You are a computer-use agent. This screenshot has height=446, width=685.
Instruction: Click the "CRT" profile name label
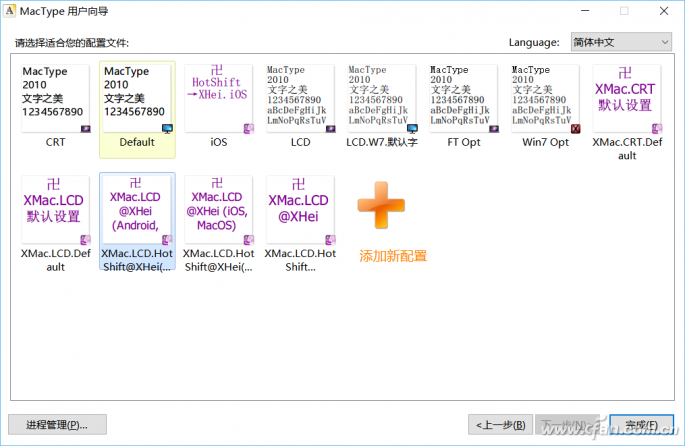(x=55, y=142)
